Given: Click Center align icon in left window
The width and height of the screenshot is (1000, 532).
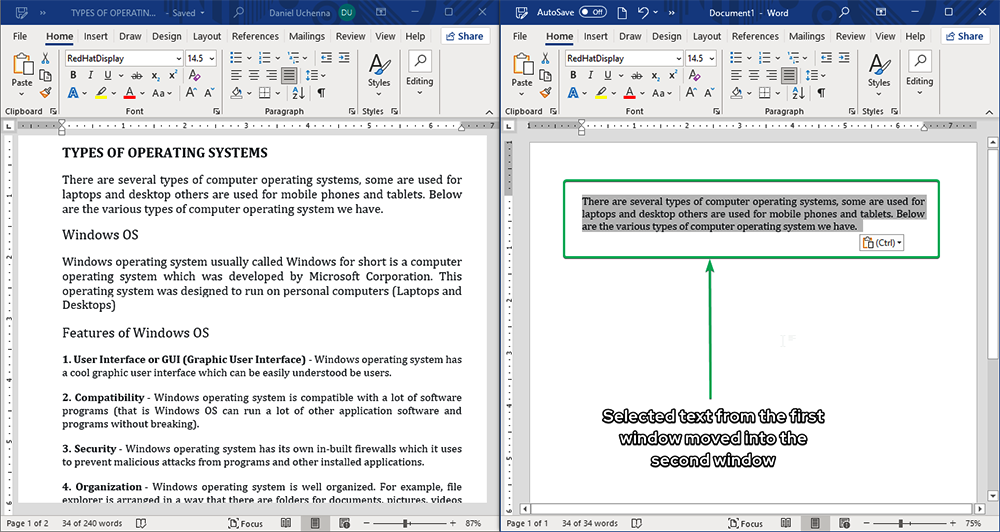Looking at the screenshot, I should click(x=254, y=76).
